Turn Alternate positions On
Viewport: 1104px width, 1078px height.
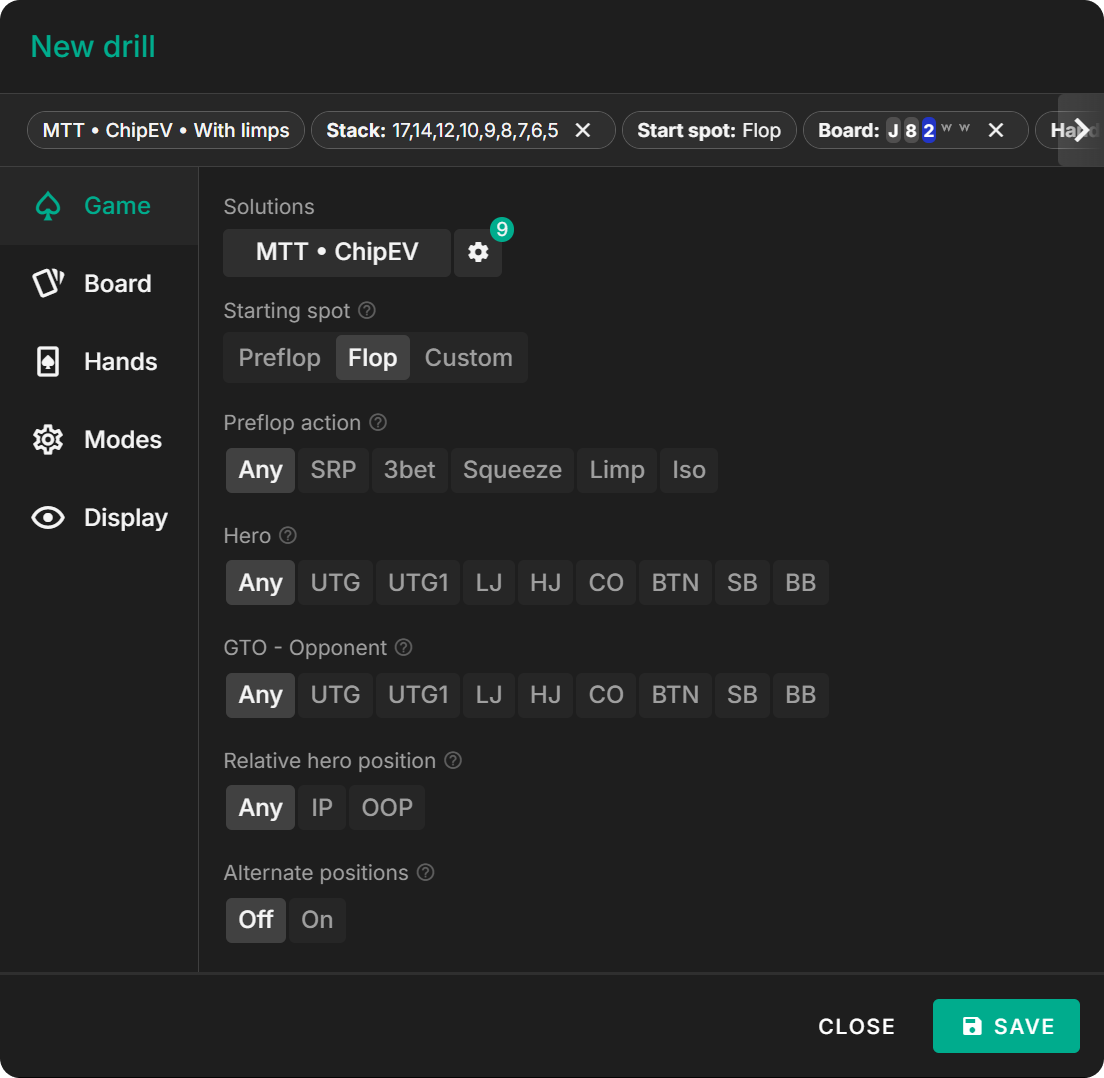[317, 920]
